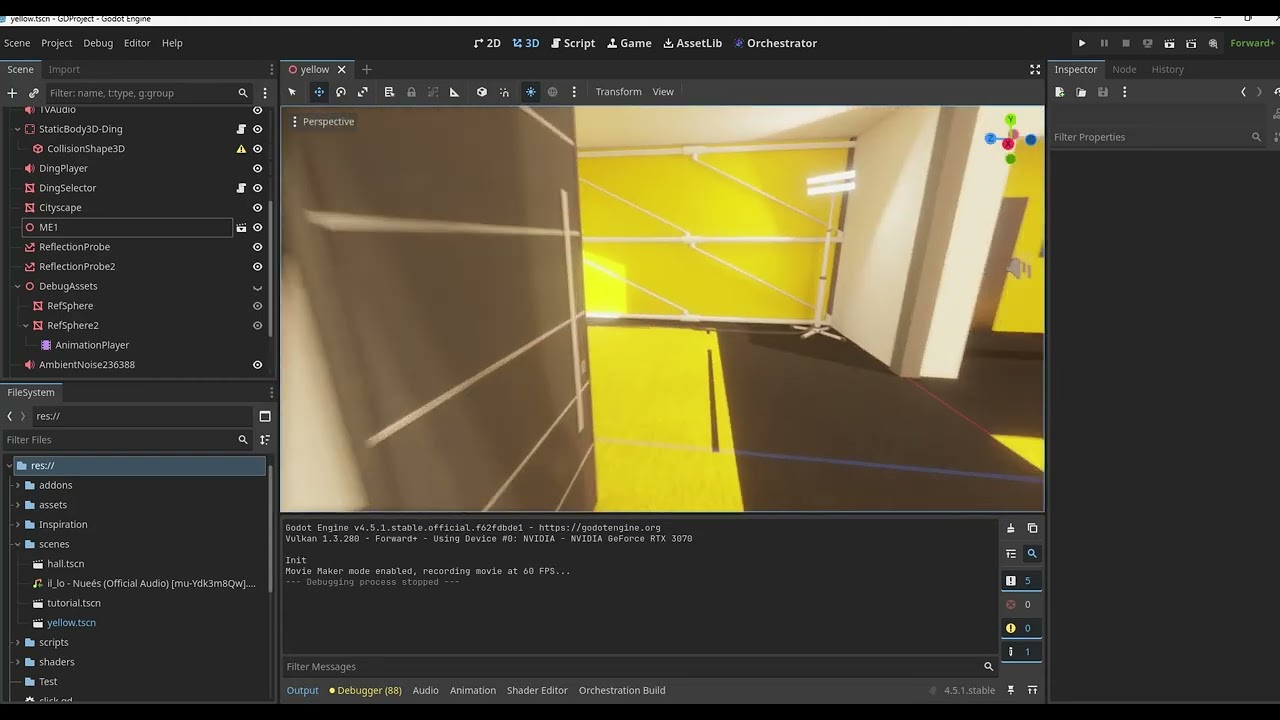Open the AssetLib workspace

pyautogui.click(x=692, y=43)
